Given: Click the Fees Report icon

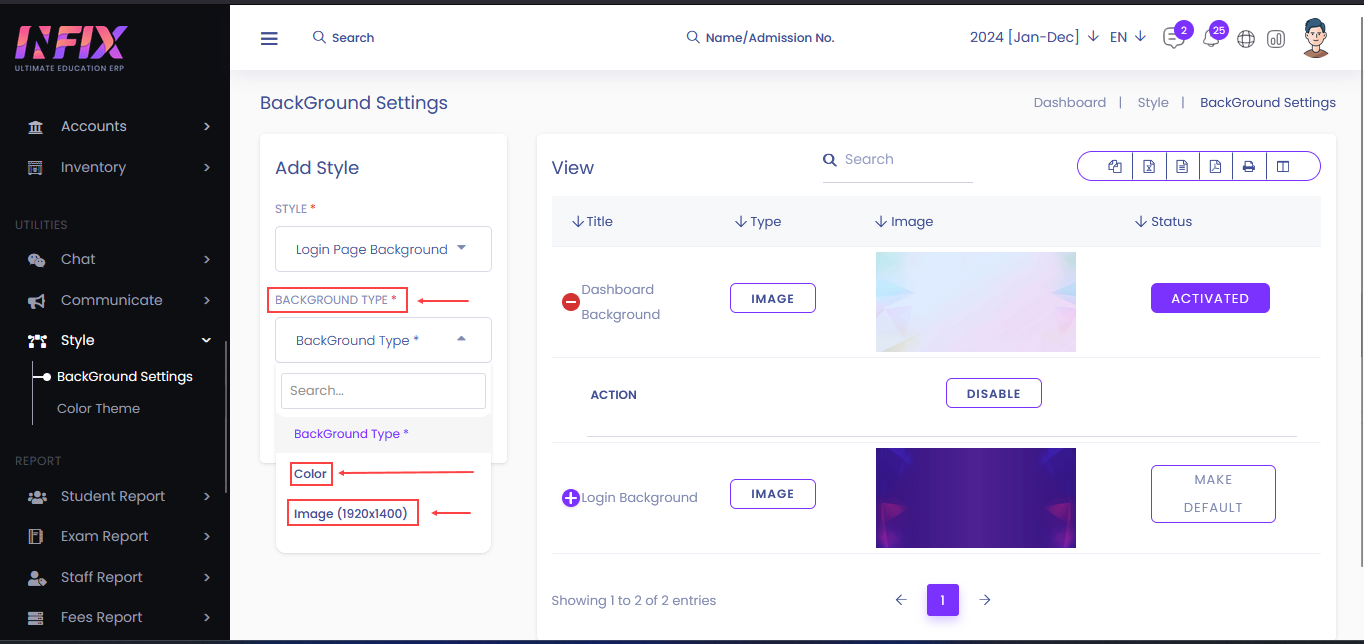Looking at the screenshot, I should pyautogui.click(x=36, y=618).
